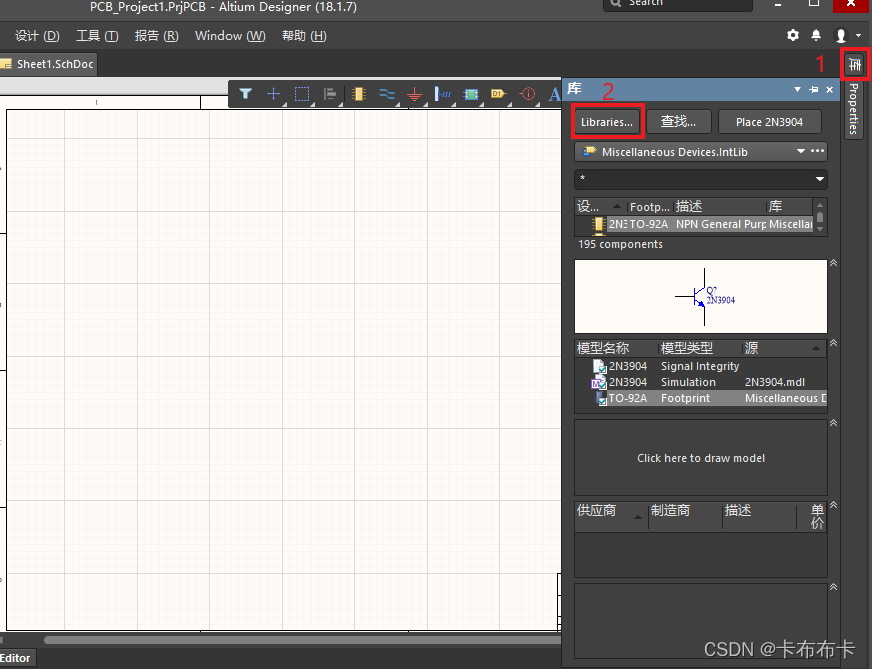Switch to the Properties side tab
This screenshot has width=872, height=669.
point(853,108)
